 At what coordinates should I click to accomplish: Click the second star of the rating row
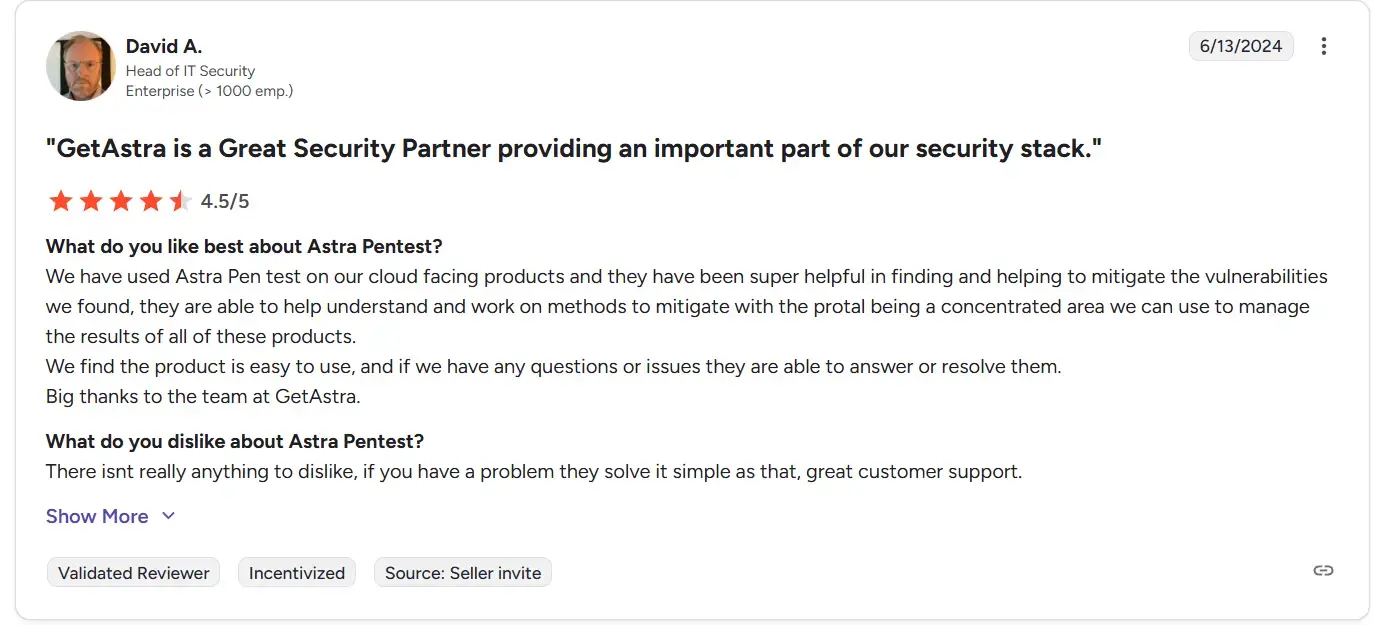pyautogui.click(x=90, y=200)
